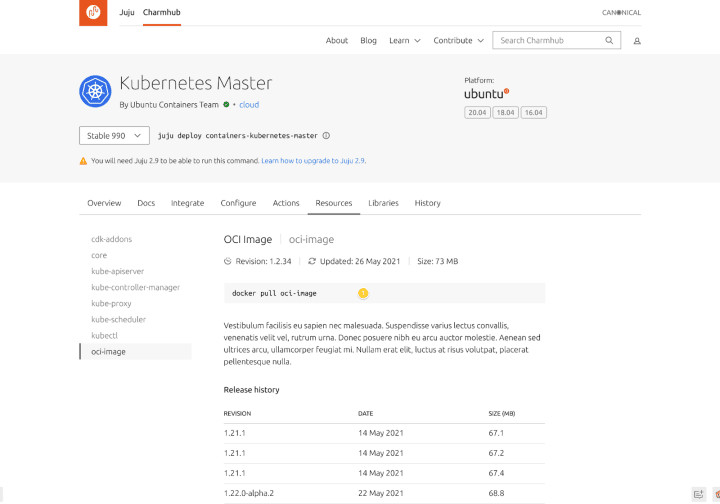Viewport: 720px width, 504px height.
Task: Click the DATE column header
Action: [366, 414]
